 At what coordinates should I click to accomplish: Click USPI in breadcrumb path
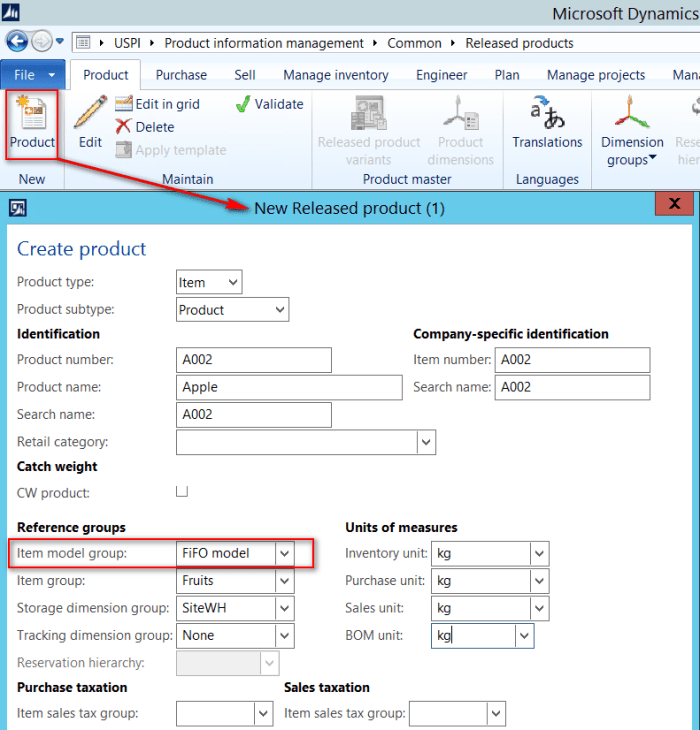[127, 43]
